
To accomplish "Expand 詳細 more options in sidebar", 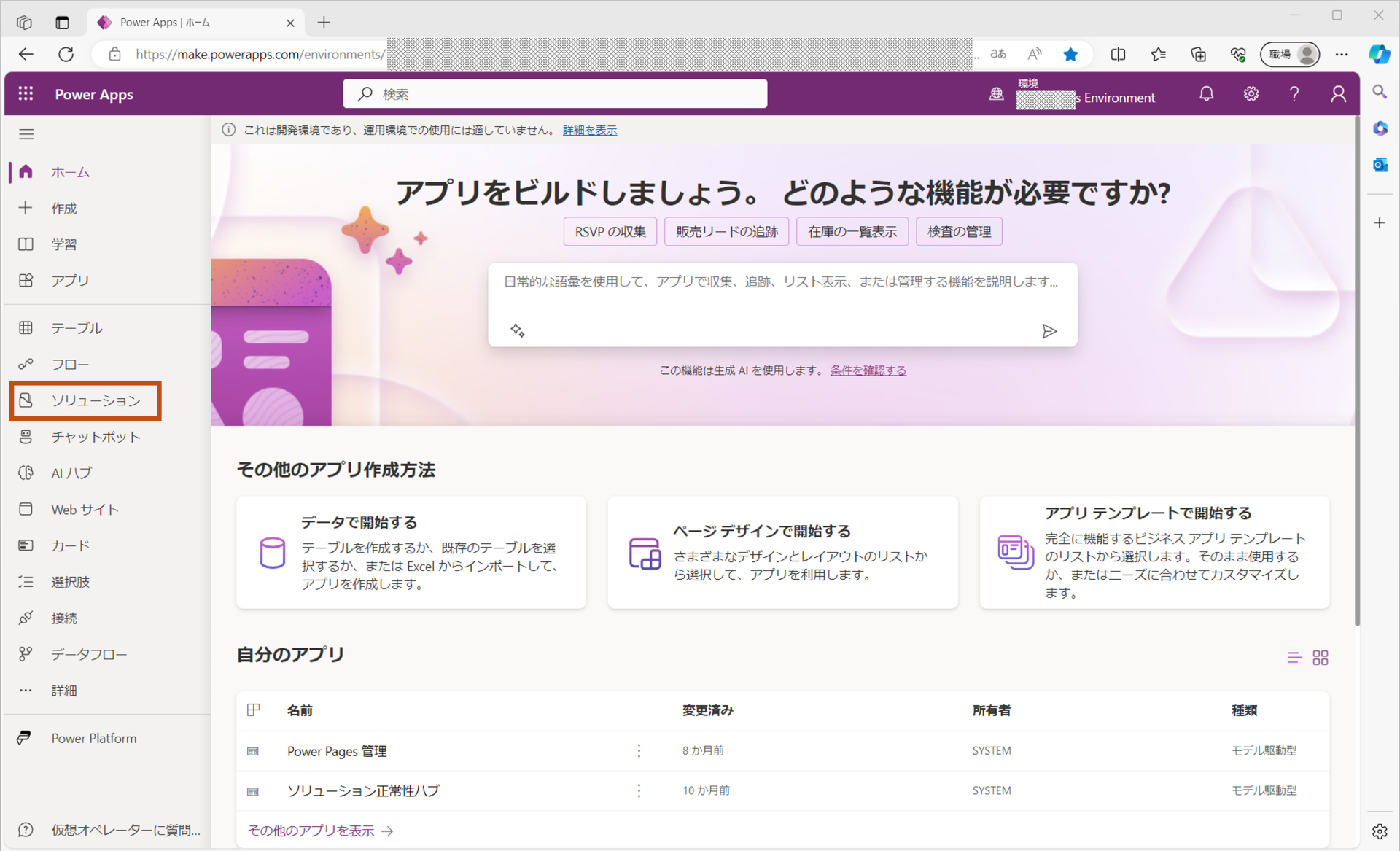I will 64,691.
